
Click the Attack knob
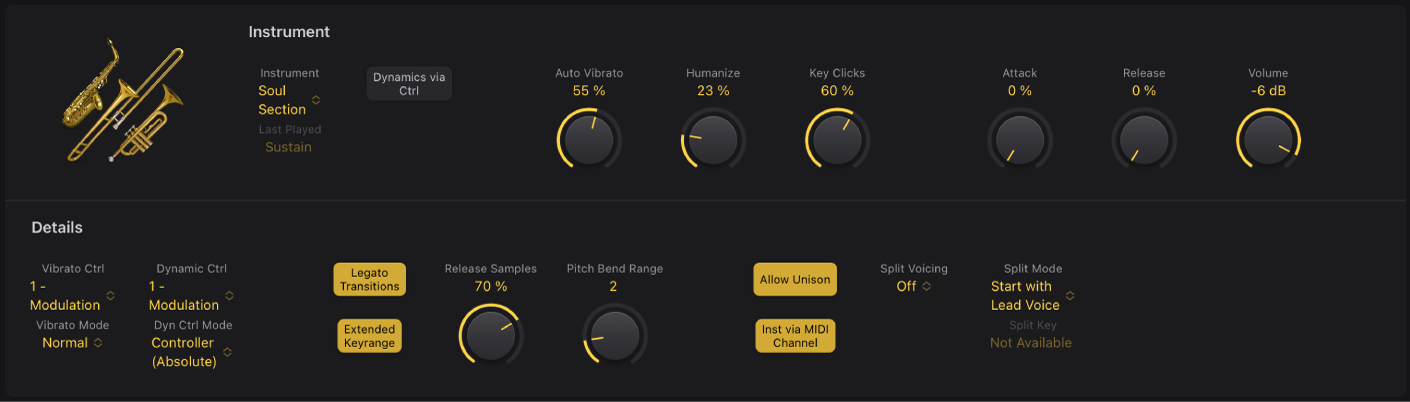click(x=1019, y=138)
